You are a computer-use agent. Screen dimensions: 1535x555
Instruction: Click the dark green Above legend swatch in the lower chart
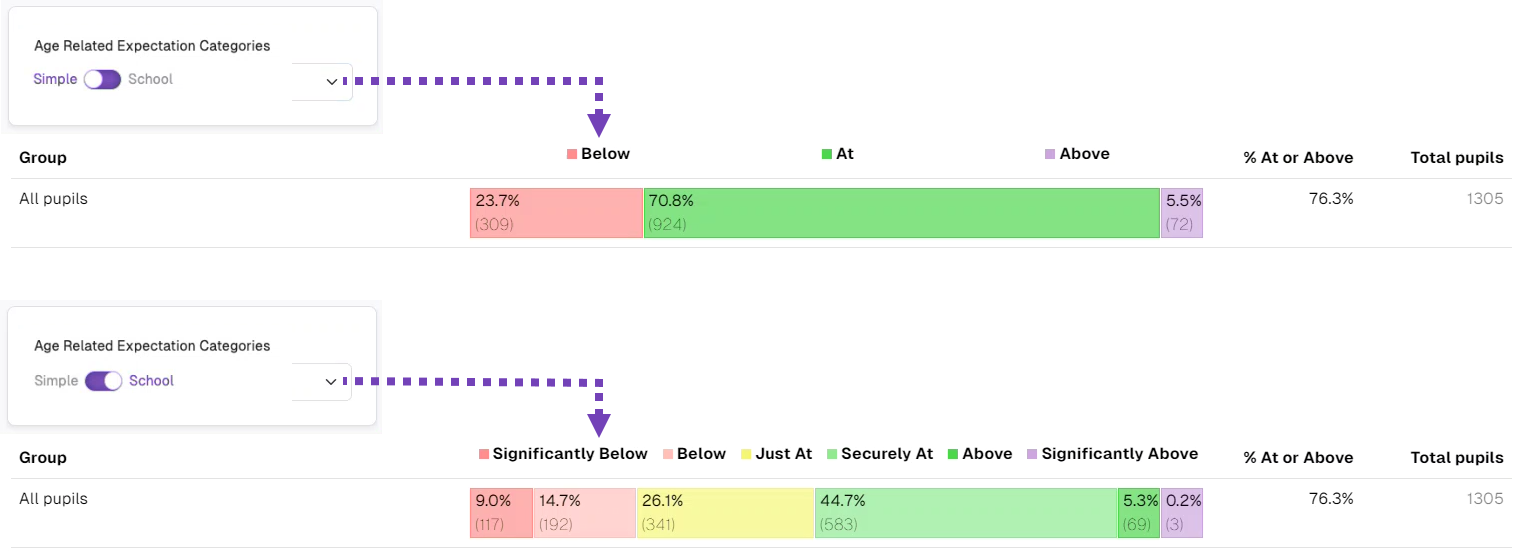point(953,455)
